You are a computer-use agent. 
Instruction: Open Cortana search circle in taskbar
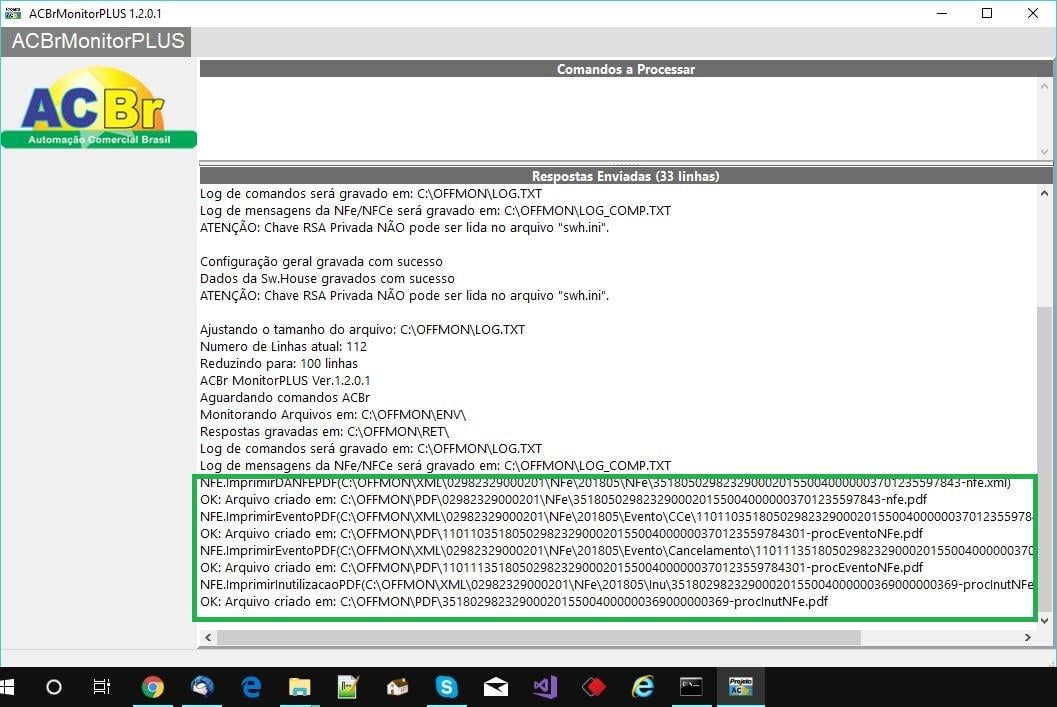(53, 687)
